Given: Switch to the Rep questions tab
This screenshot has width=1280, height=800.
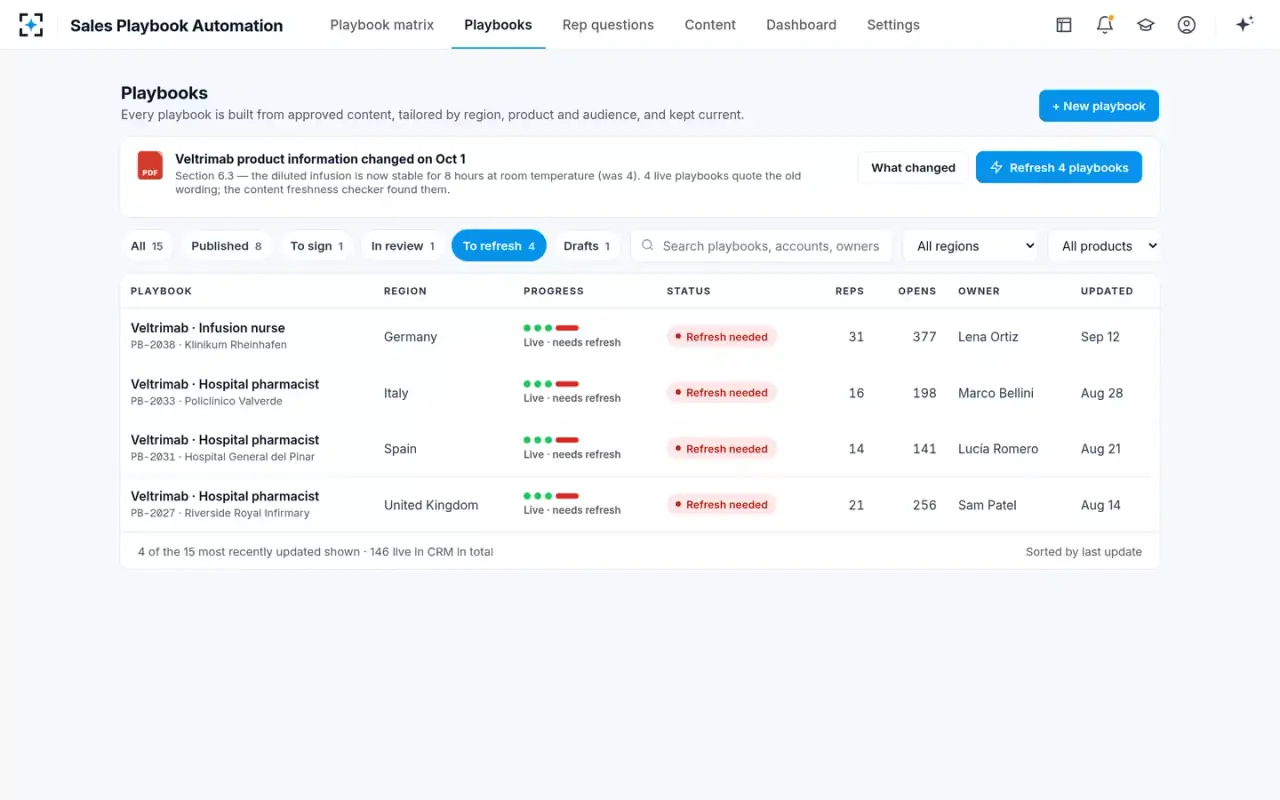Looking at the screenshot, I should (608, 25).
